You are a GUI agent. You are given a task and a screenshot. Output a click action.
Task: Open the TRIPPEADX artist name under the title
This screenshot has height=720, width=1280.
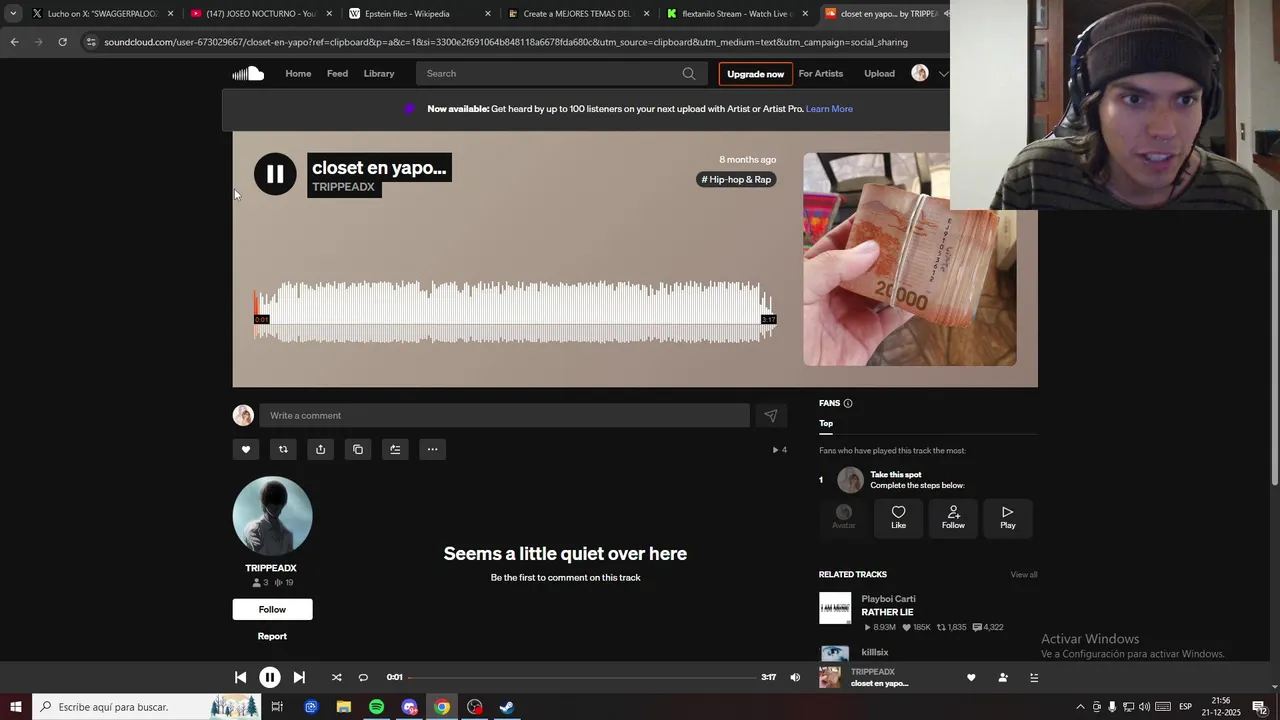(x=343, y=187)
